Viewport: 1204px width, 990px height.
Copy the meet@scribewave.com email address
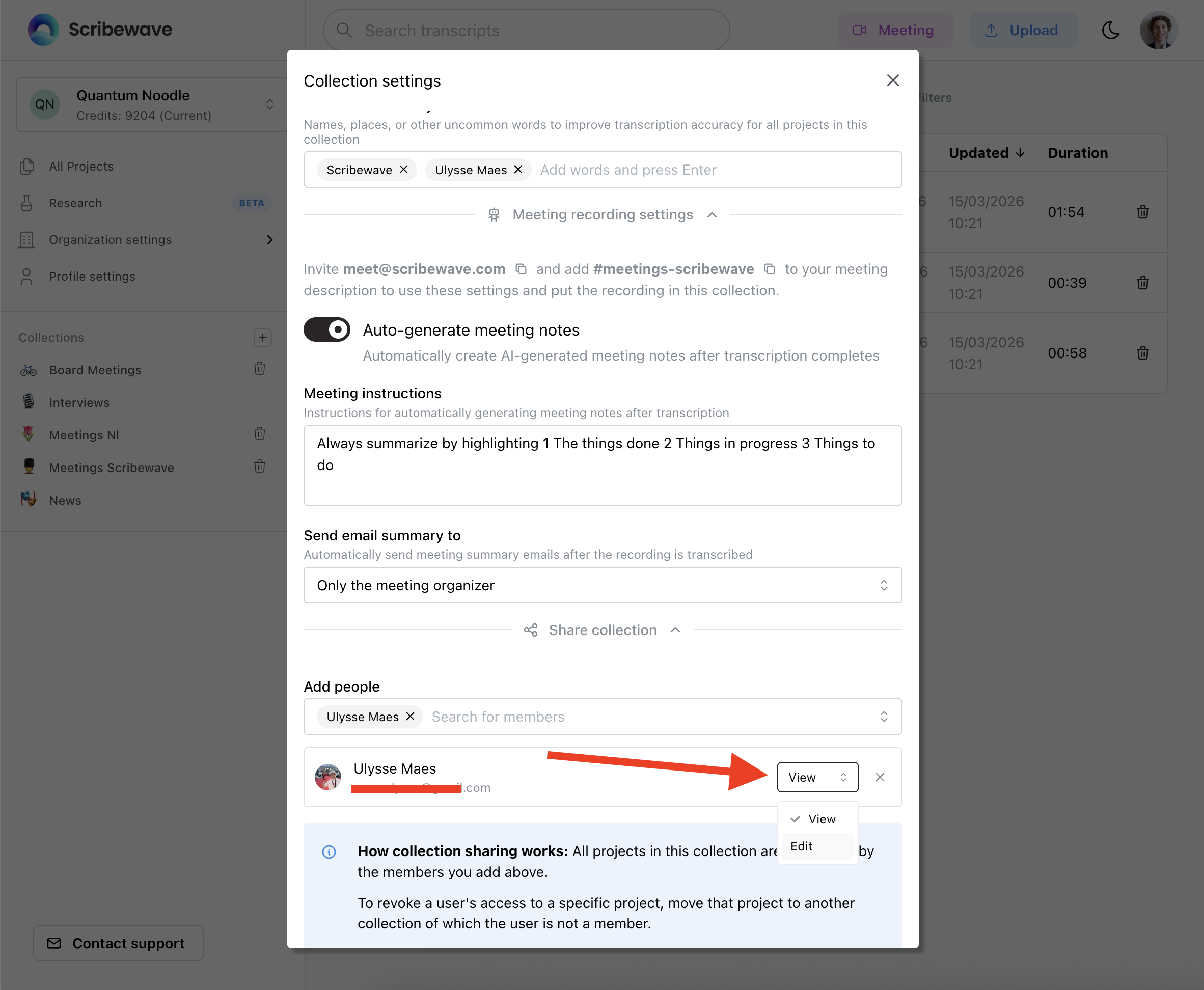coord(521,269)
